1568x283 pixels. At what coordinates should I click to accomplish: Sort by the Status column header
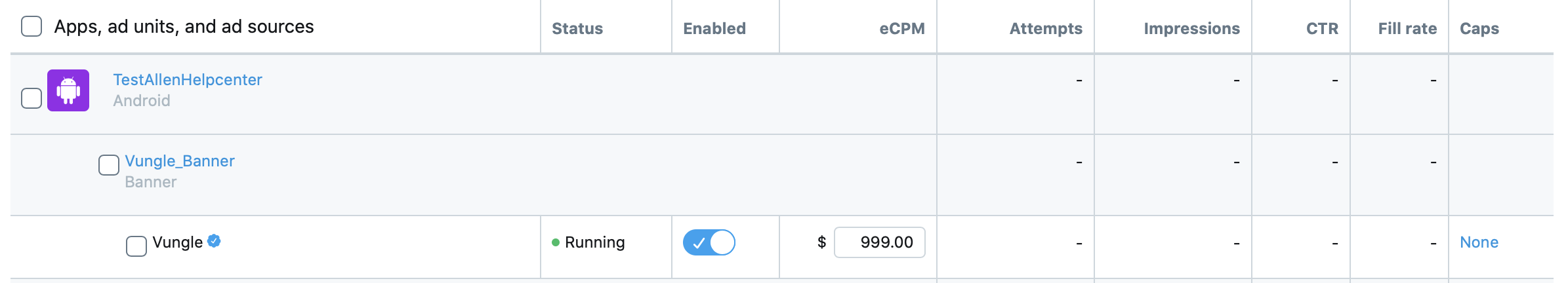pyautogui.click(x=577, y=28)
